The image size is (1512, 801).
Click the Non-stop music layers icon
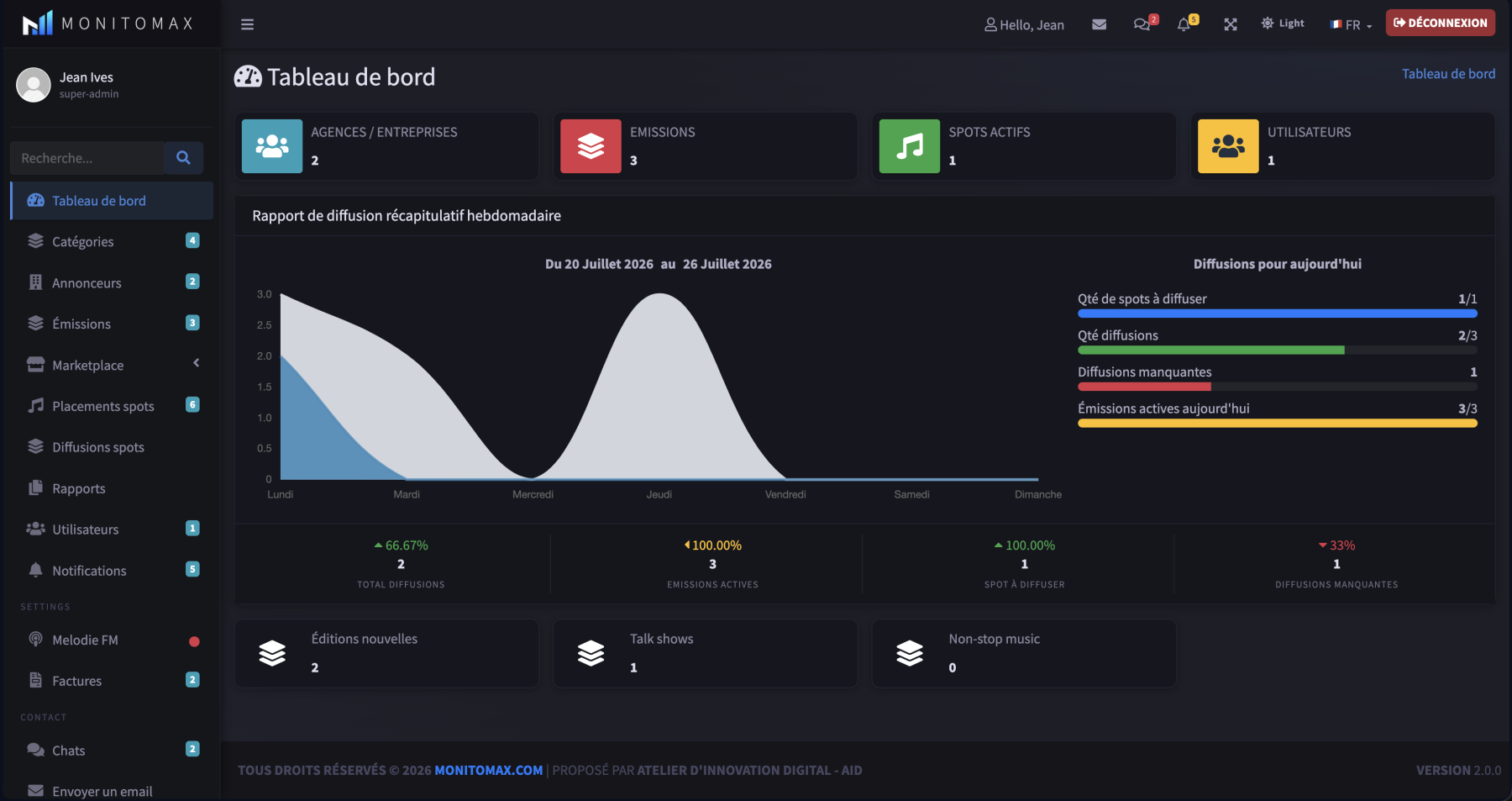point(910,653)
